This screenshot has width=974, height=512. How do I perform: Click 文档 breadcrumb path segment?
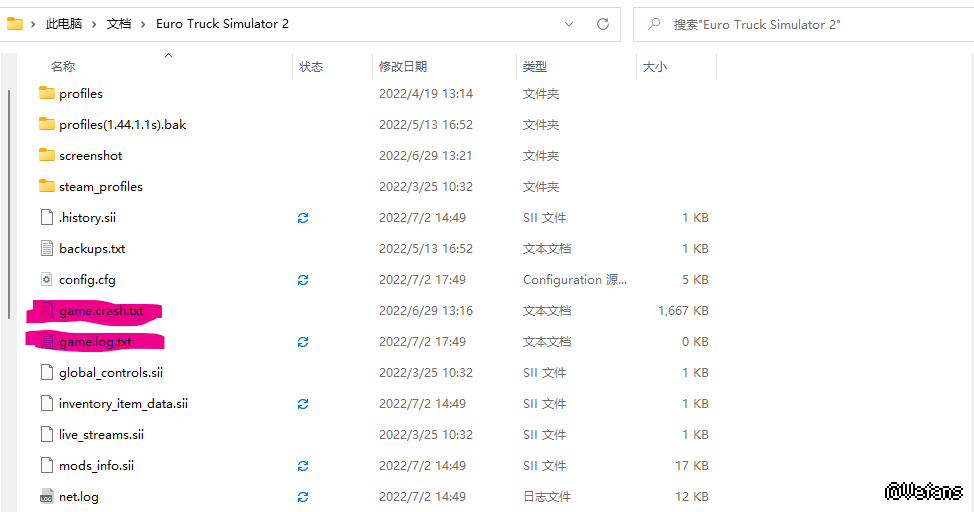(x=119, y=24)
